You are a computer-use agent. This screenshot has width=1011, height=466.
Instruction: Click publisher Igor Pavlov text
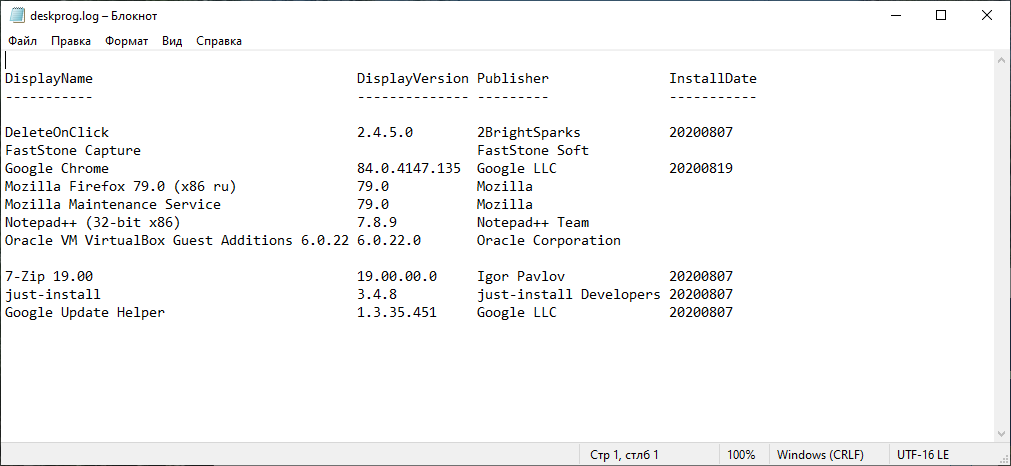[x=521, y=277]
